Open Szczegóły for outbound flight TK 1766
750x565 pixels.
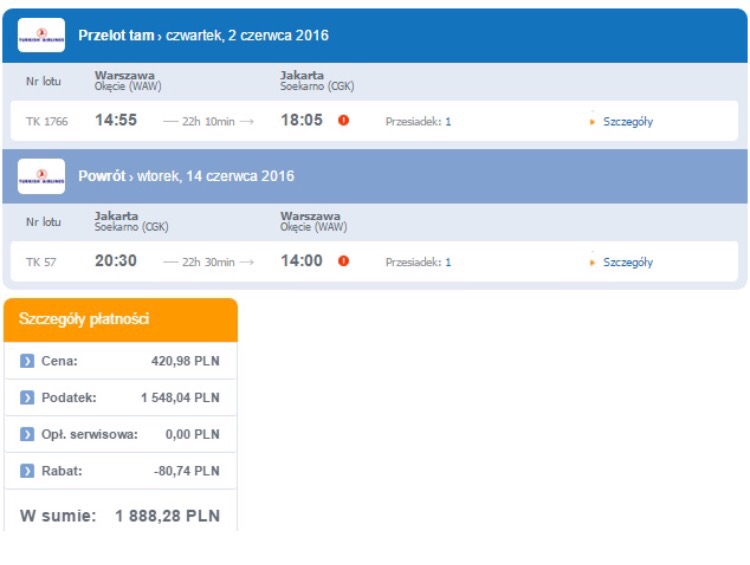tap(628, 122)
